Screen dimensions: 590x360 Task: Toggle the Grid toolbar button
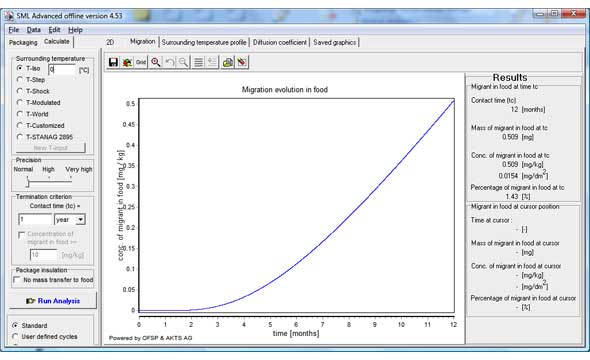pos(141,62)
